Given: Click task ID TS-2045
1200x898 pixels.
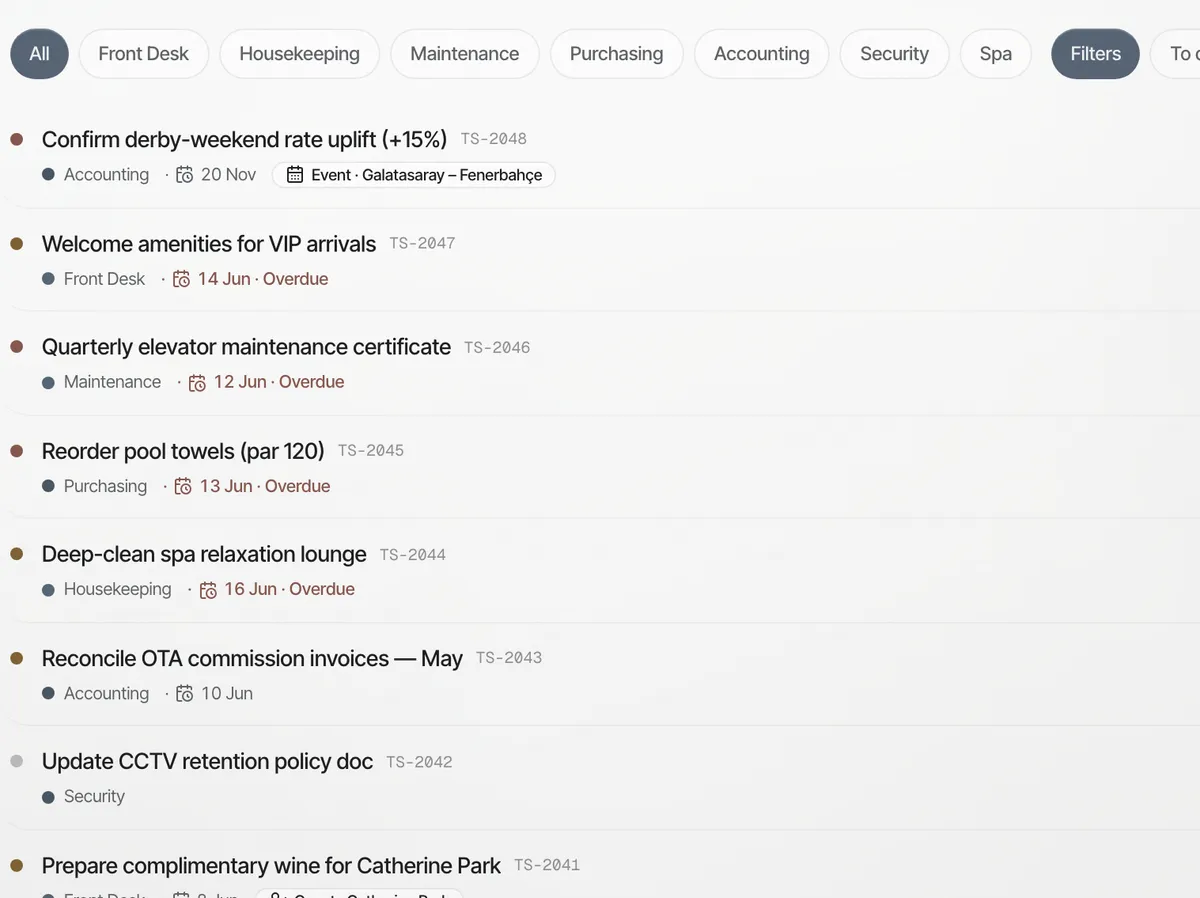Looking at the screenshot, I should pyautogui.click(x=371, y=451).
